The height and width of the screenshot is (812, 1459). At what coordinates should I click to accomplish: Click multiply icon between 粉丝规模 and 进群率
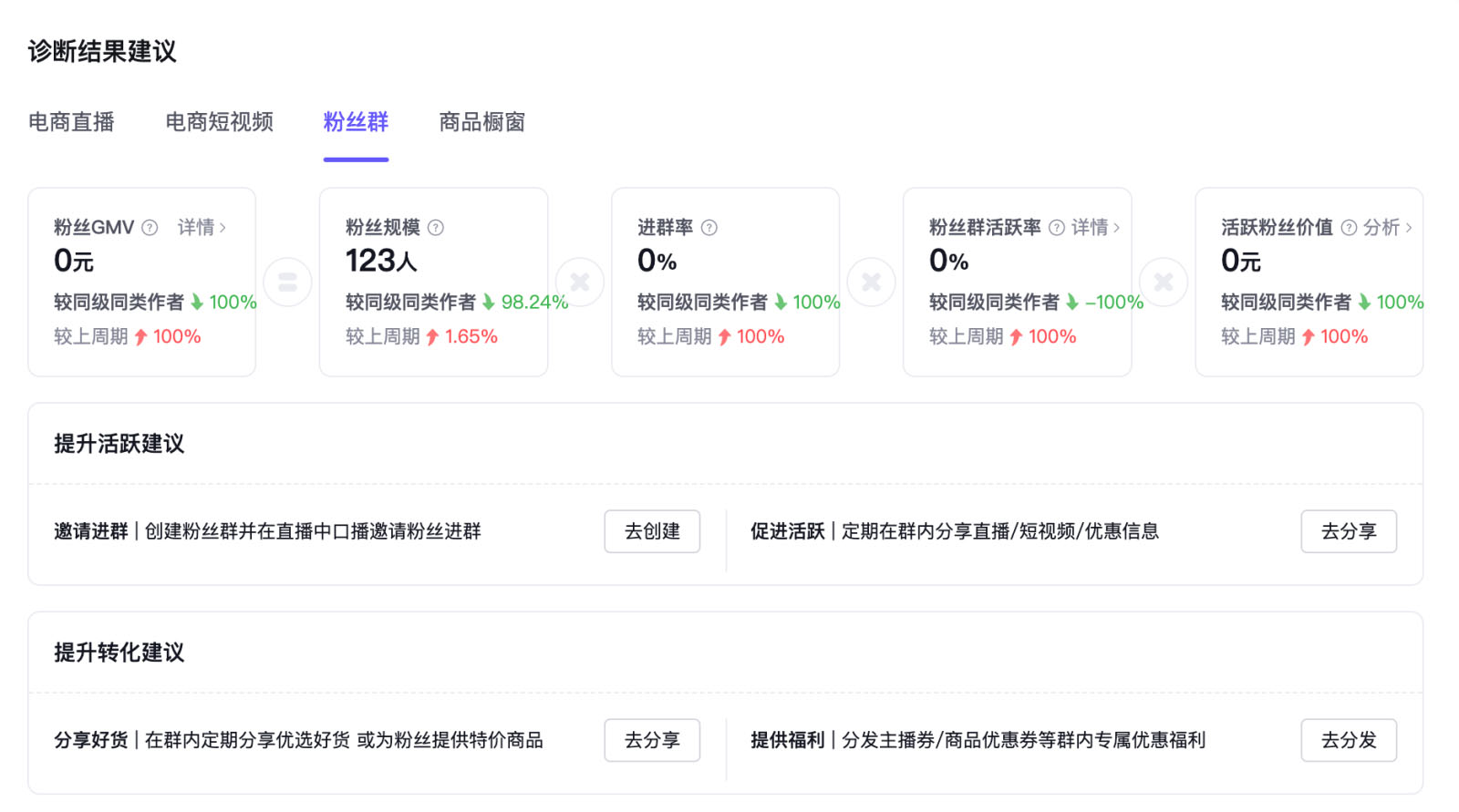(580, 283)
